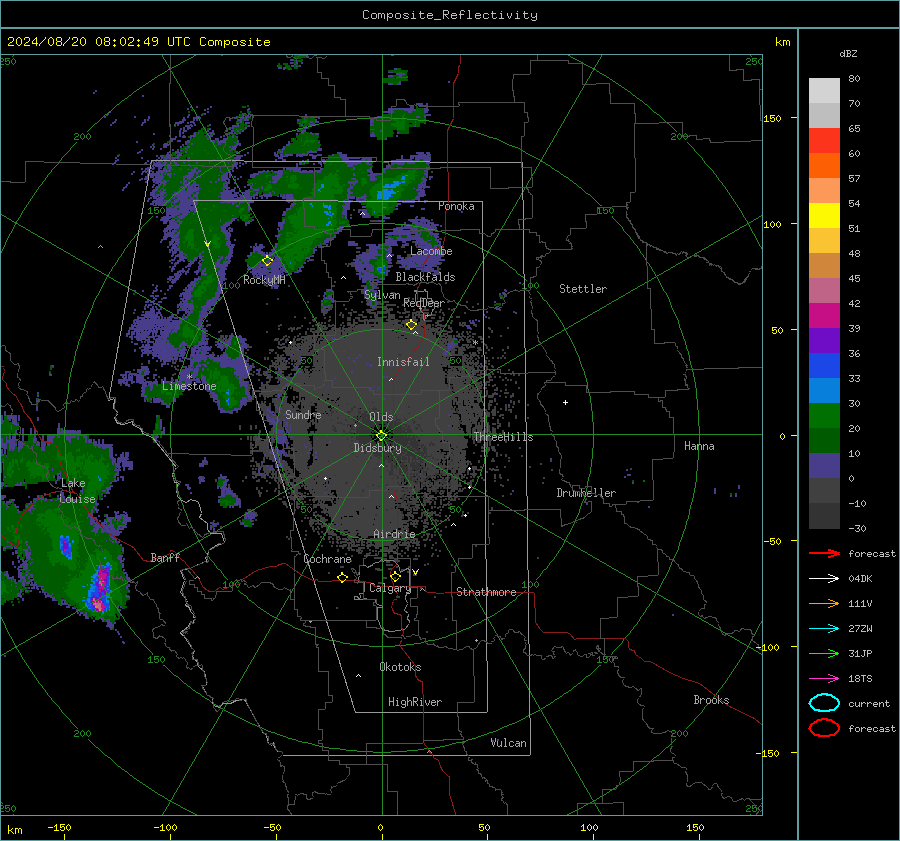Click the asterisk marker above Limestone
This screenshot has height=841, width=900.
click(x=189, y=377)
